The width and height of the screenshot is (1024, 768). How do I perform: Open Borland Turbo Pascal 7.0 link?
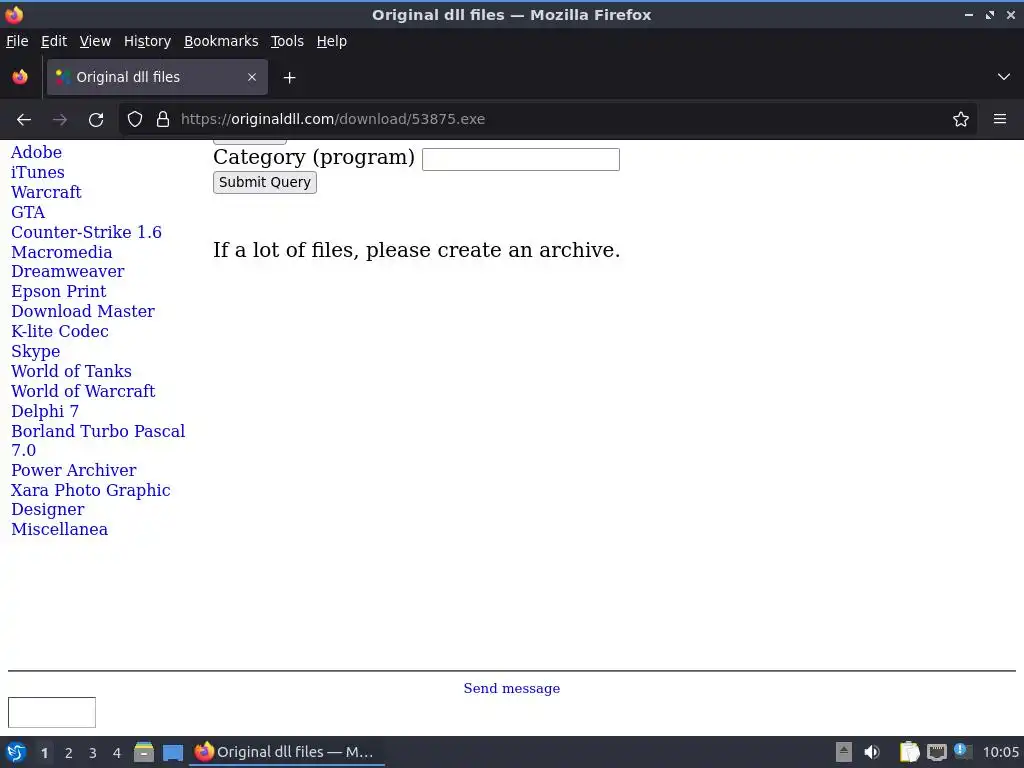click(98, 441)
